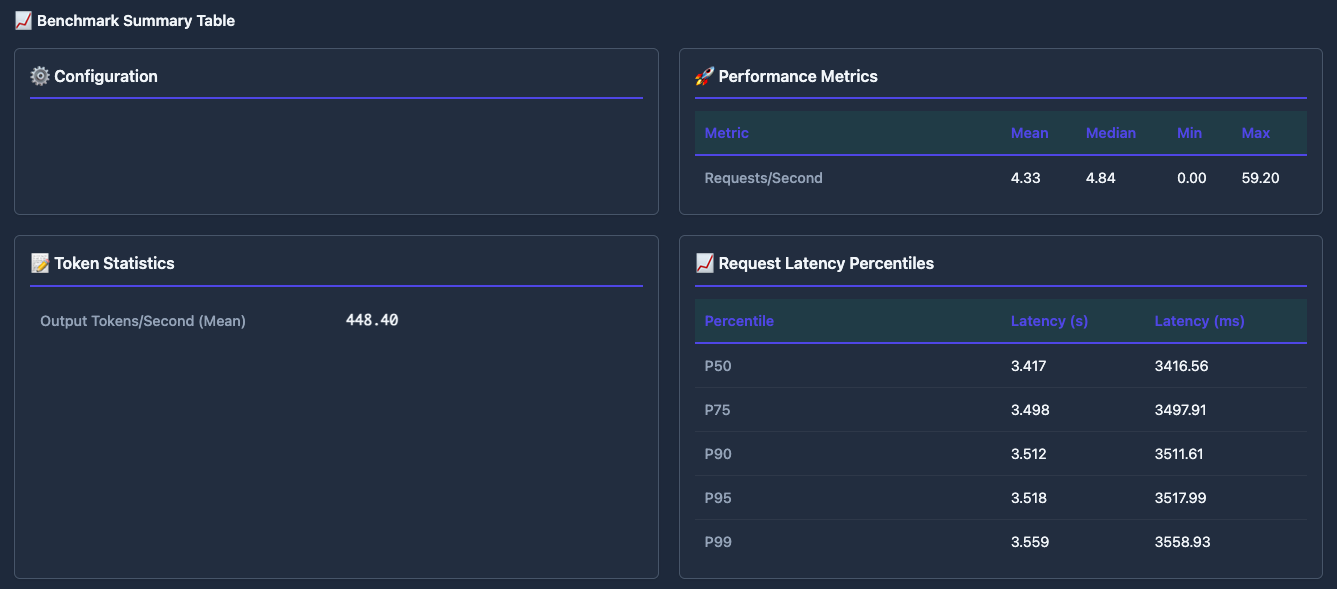The height and width of the screenshot is (589, 1337).
Task: Click the Mean column header
Action: 1029,133
